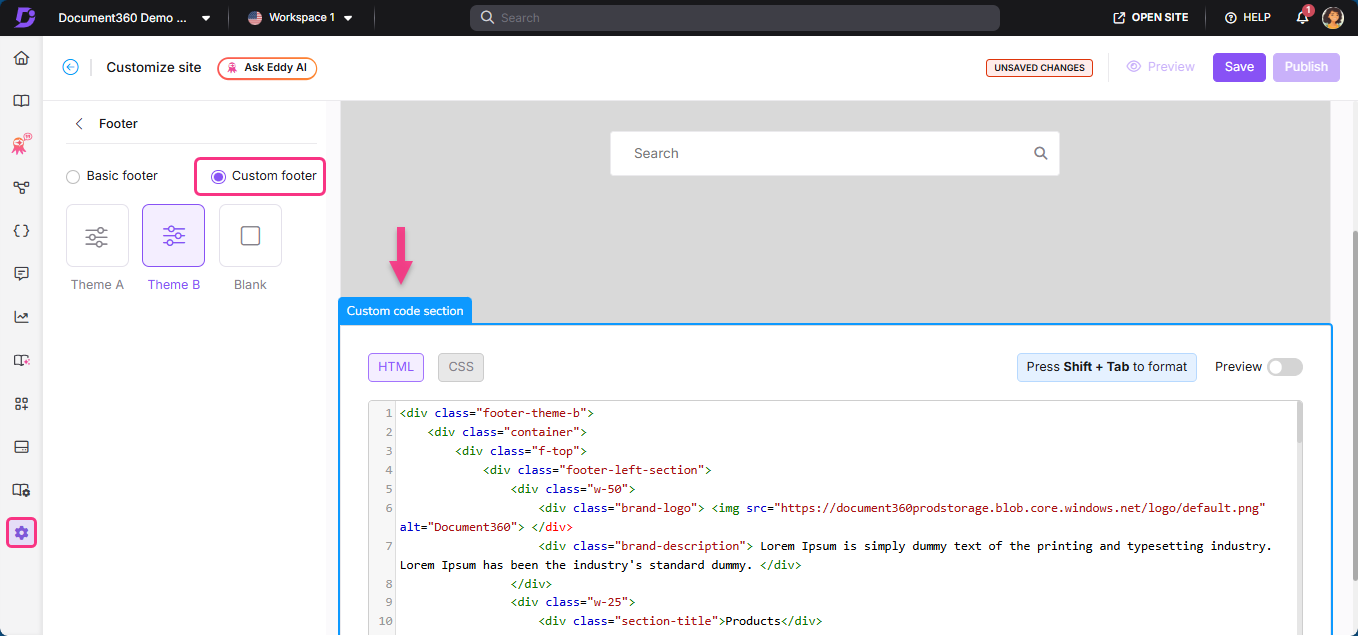Click the code editor vertical scrollbar
Viewport: 1358px width, 636px height.
click(1299, 422)
